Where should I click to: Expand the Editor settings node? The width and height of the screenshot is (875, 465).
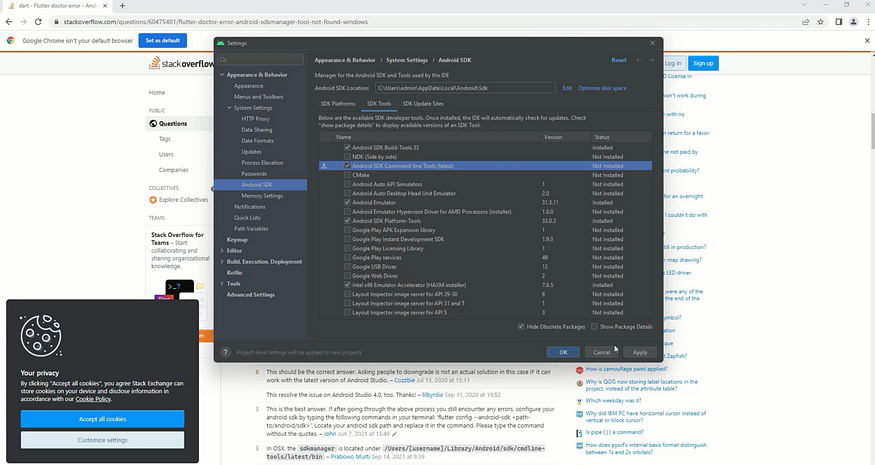tap(222, 251)
